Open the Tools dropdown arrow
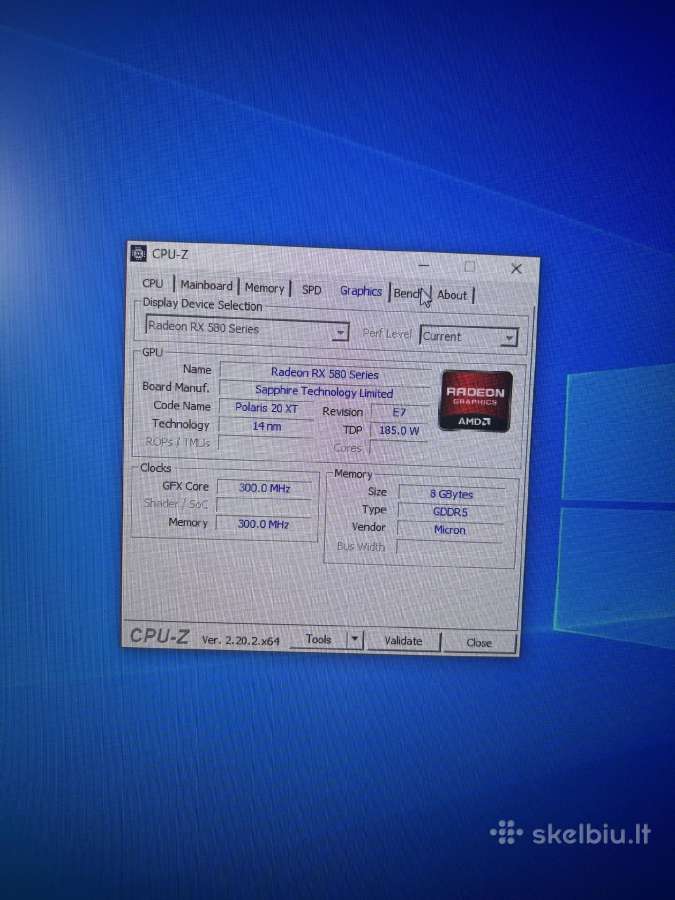This screenshot has height=900, width=675. click(x=355, y=639)
